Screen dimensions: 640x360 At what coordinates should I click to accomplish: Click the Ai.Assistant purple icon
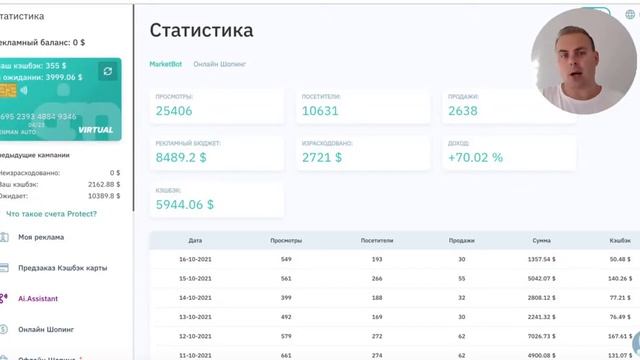tap(4, 298)
